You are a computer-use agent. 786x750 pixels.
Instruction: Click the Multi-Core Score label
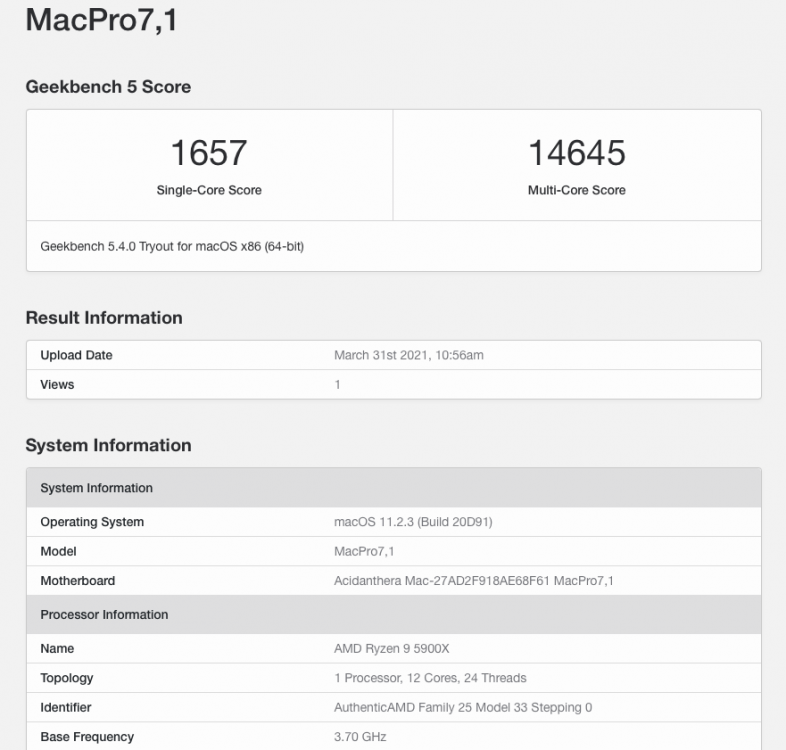tap(576, 190)
